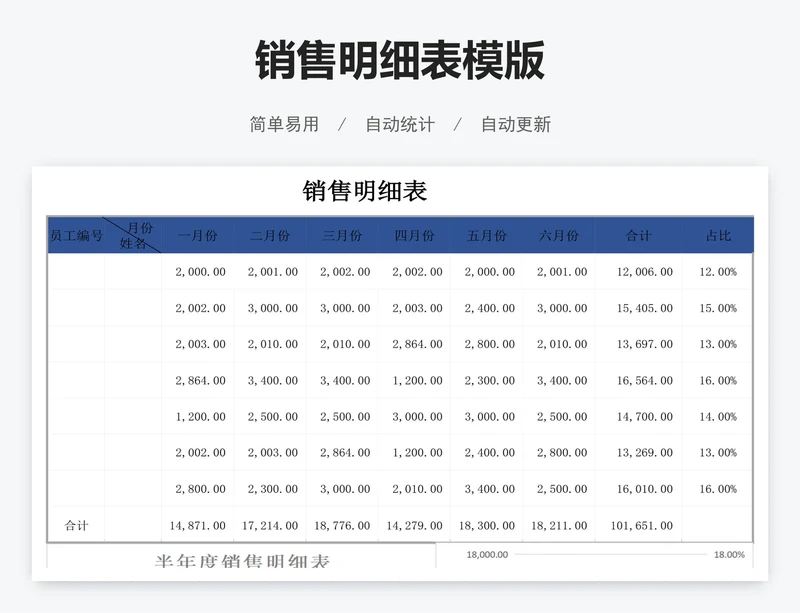Click the row total 12,006.00
The width and height of the screenshot is (800, 613).
click(645, 272)
